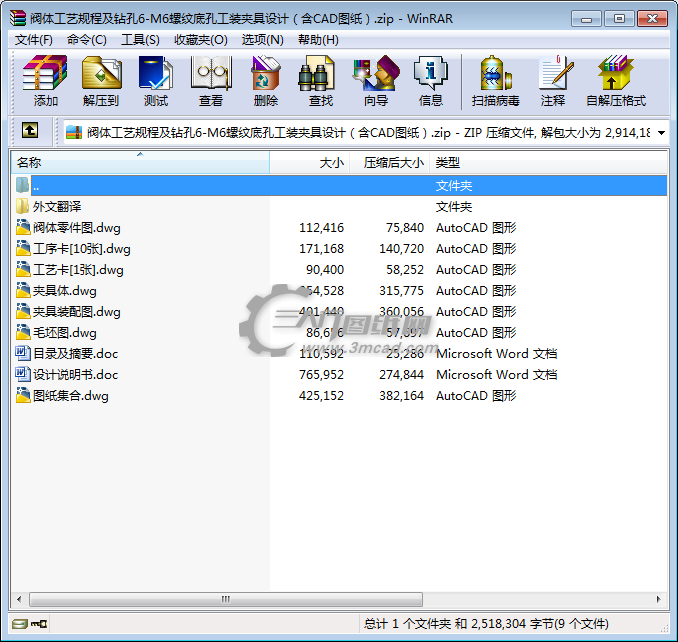Click the 扫描病毒 (Virus Scan) icon

click(496, 73)
